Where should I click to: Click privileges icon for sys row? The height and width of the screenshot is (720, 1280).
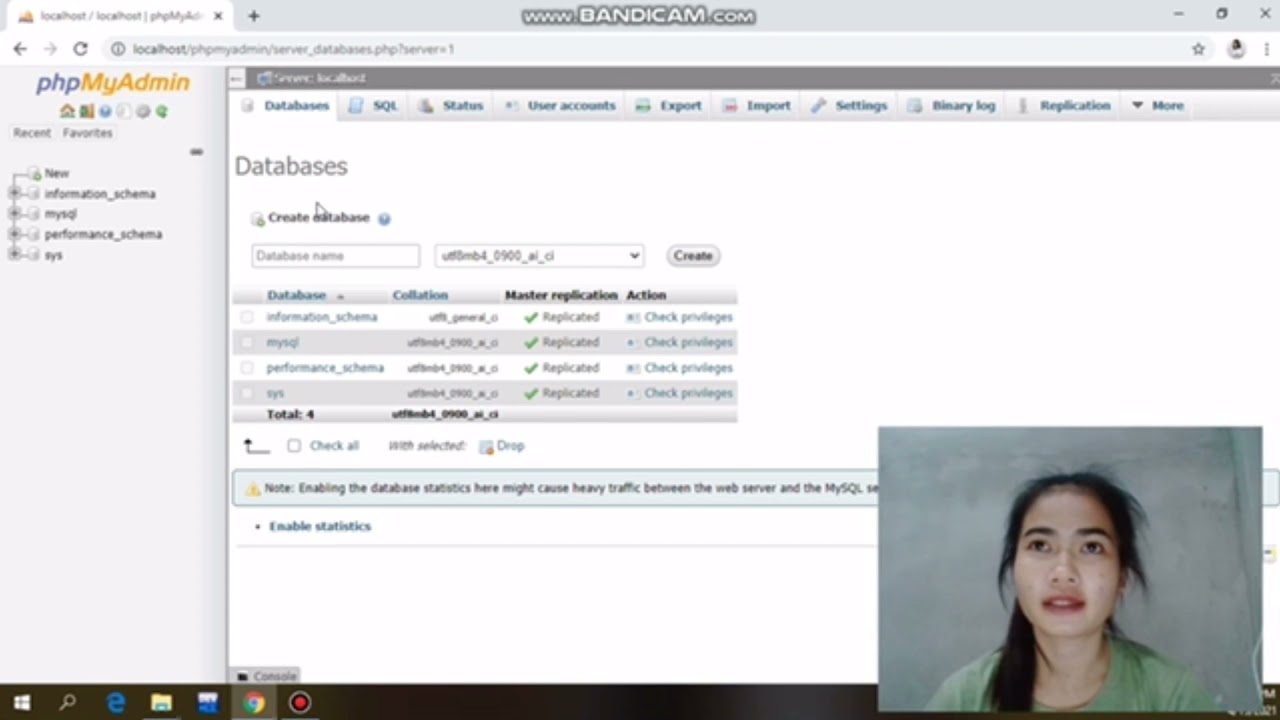[x=632, y=393]
